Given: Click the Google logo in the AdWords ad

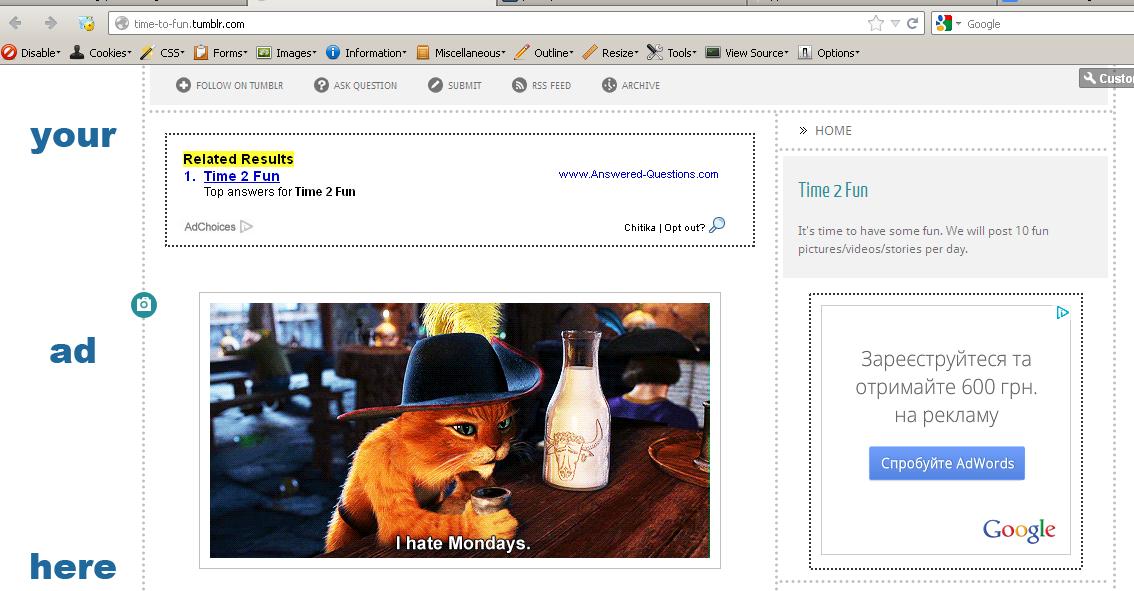Looking at the screenshot, I should coord(1019,530).
